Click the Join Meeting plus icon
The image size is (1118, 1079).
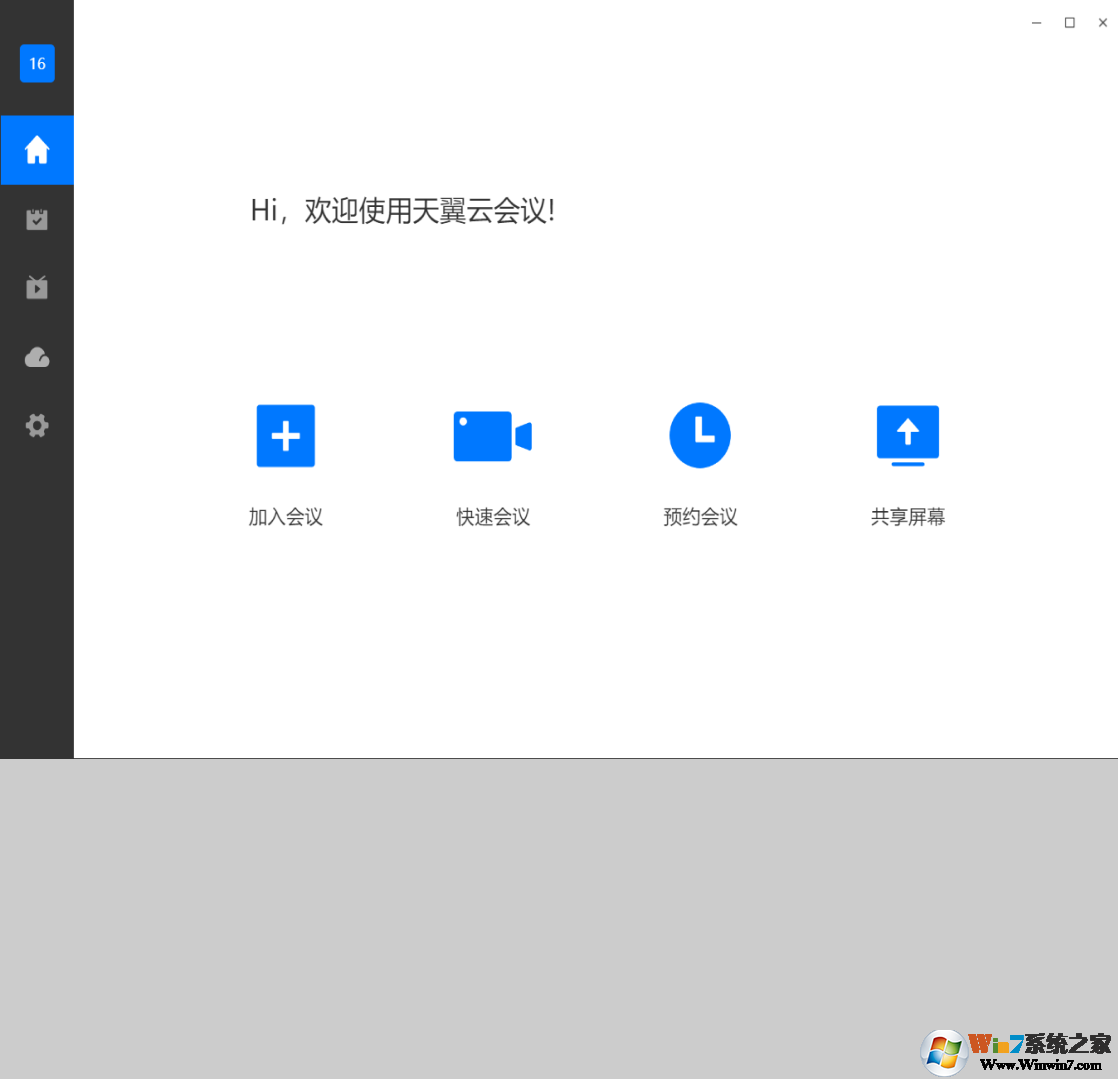[285, 435]
